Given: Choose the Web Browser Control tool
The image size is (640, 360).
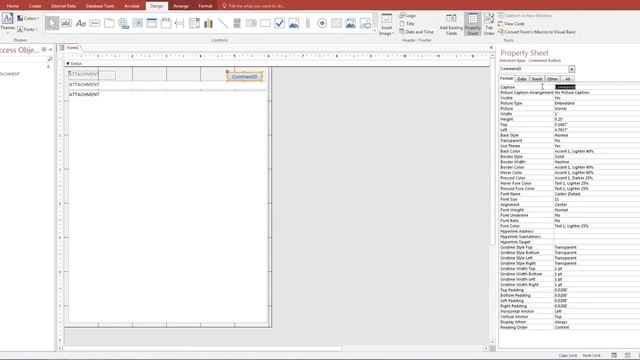Looking at the screenshot, I should click(x=138, y=23).
